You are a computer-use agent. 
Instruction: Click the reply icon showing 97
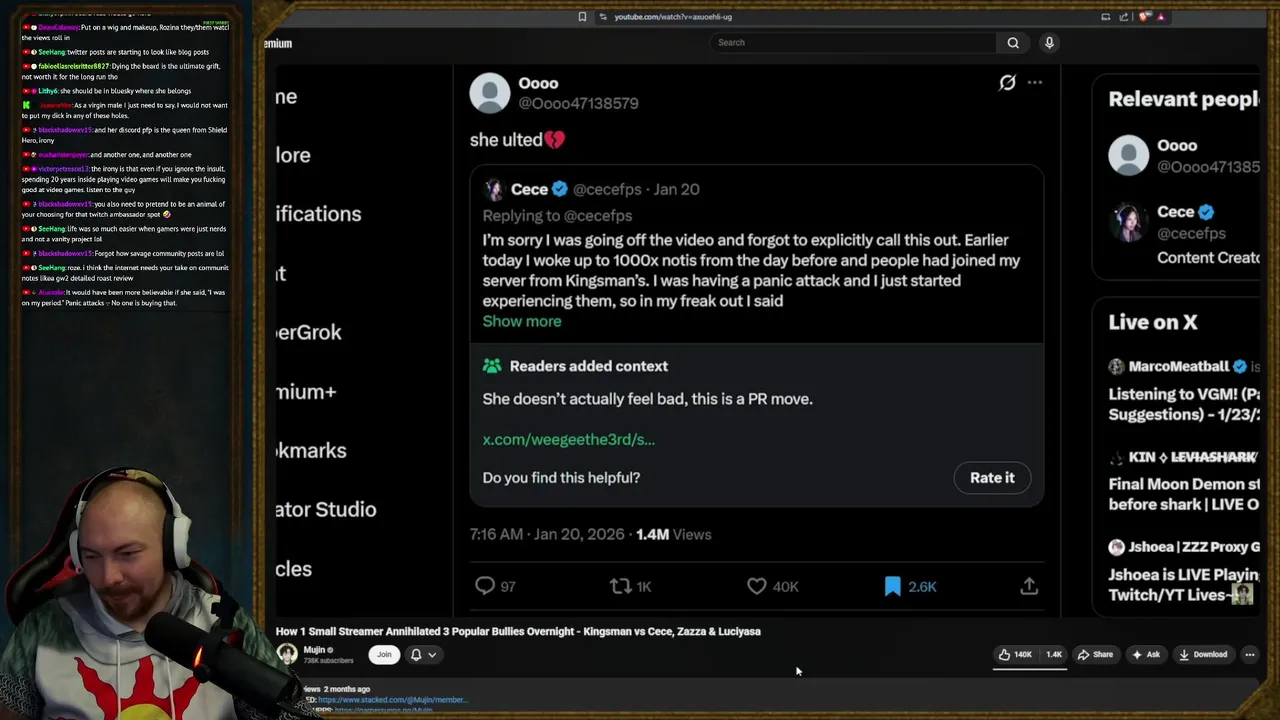point(485,586)
